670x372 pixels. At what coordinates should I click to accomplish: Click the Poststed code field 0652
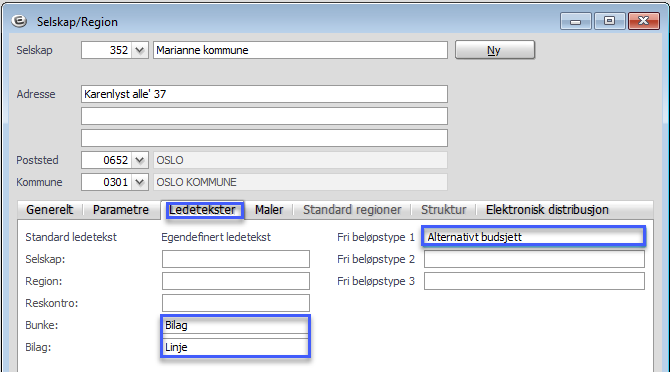[x=106, y=160]
